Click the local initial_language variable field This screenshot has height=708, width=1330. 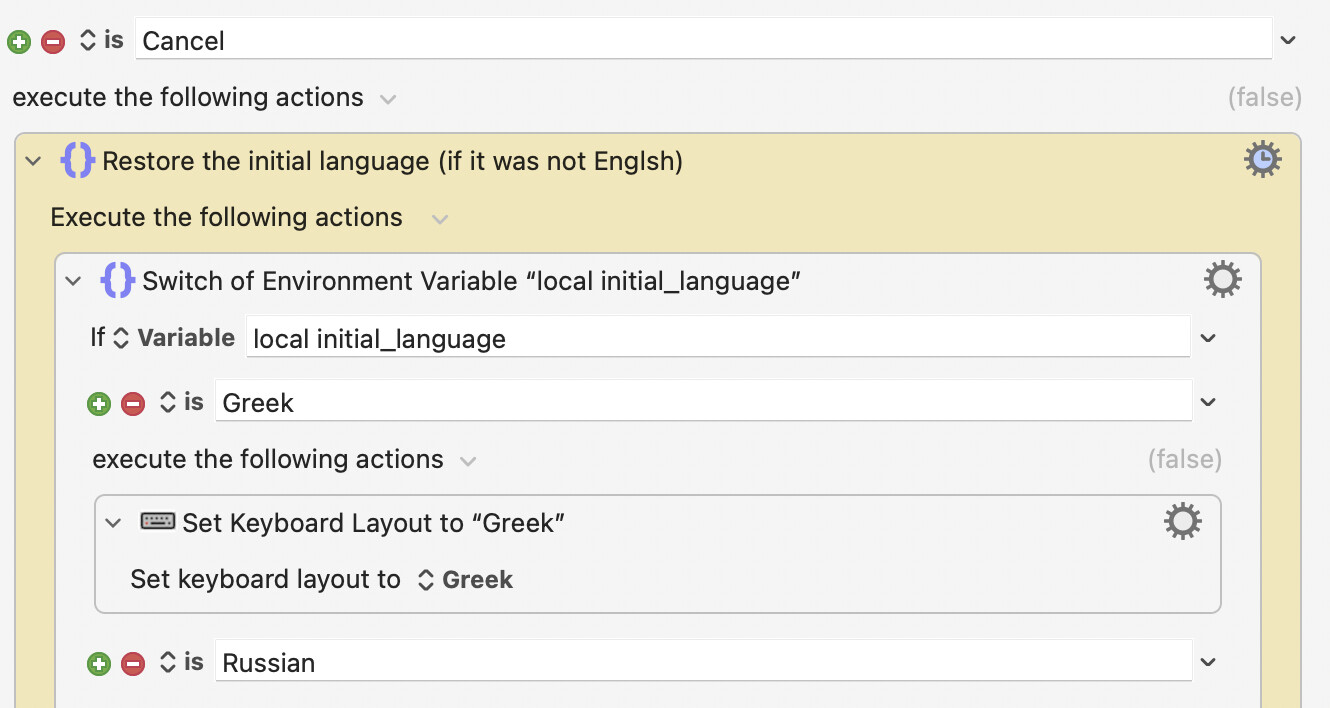(715, 339)
